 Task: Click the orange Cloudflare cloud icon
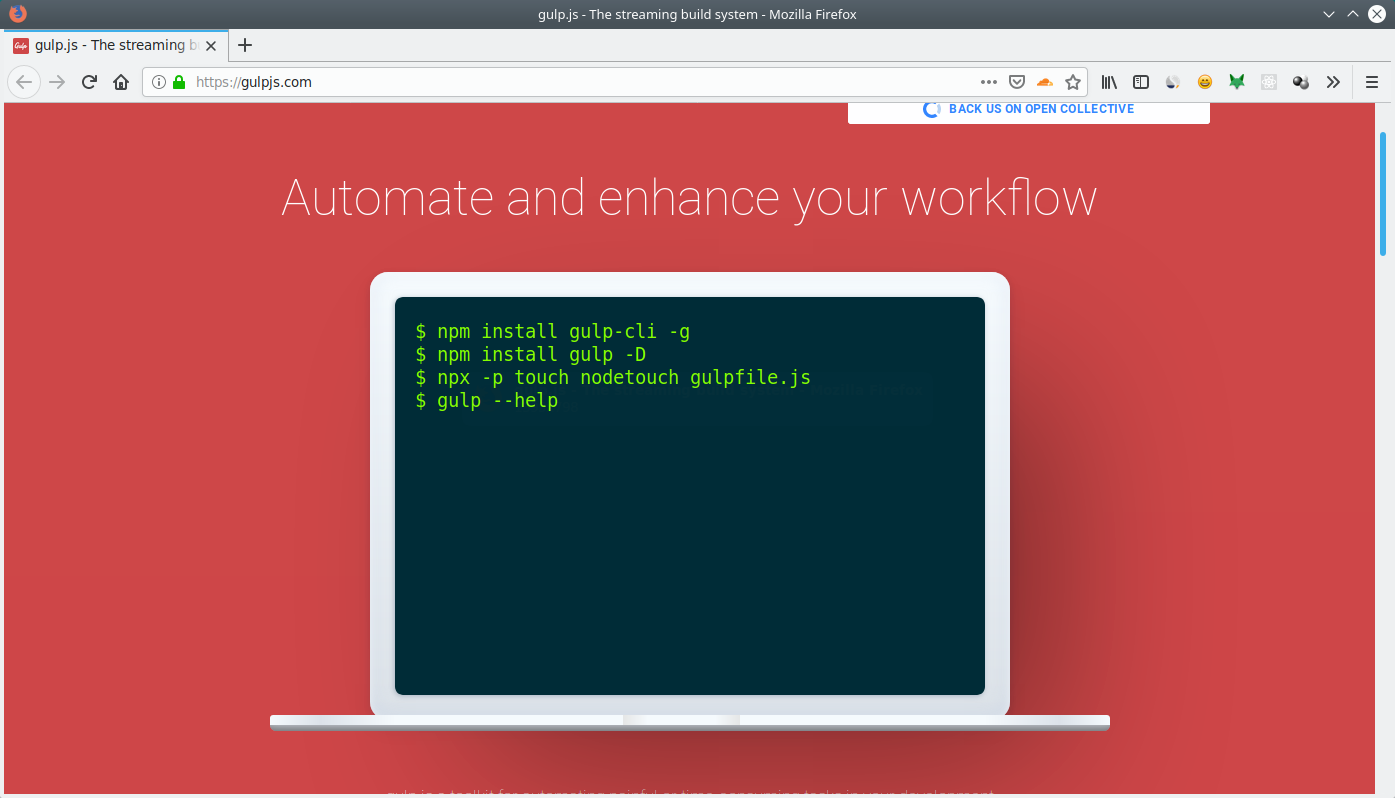[x=1045, y=82]
